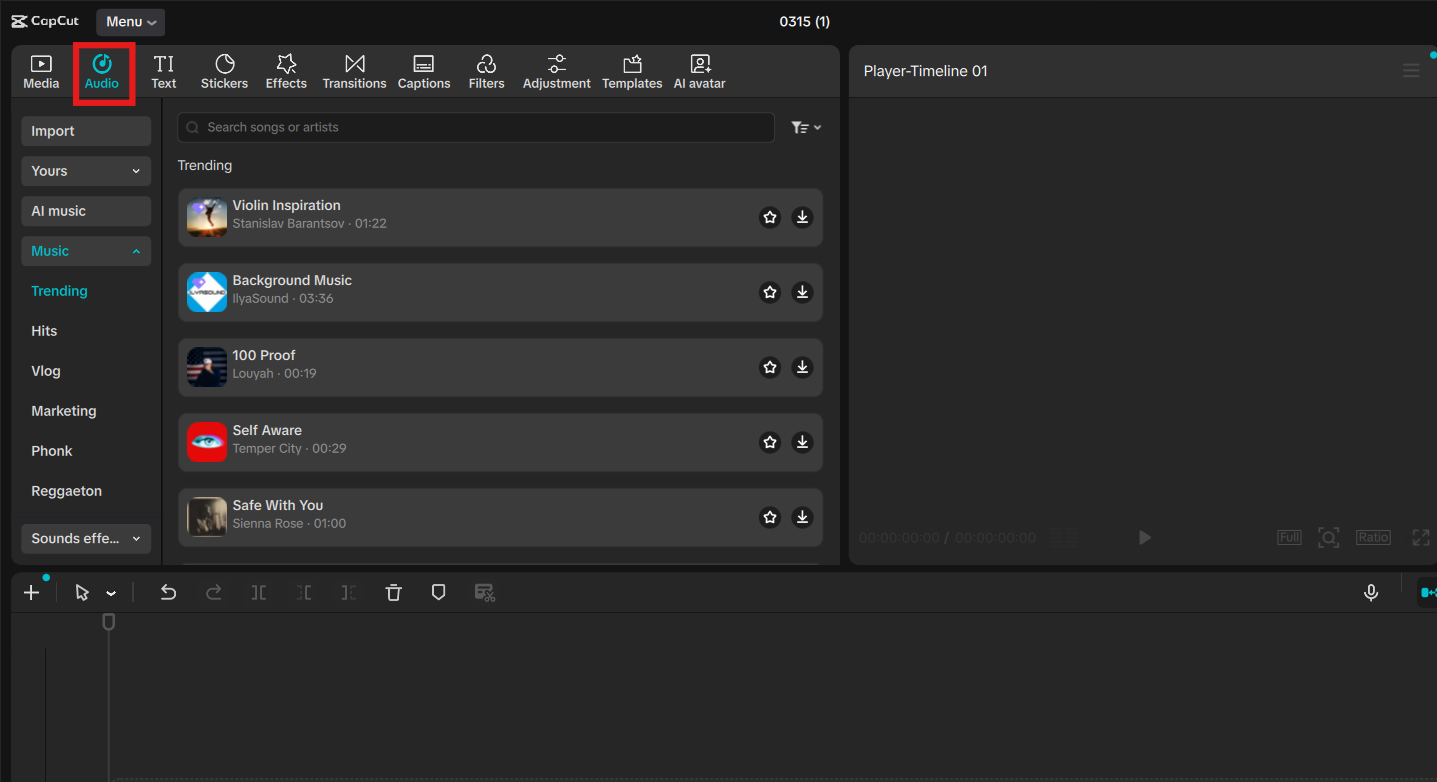
Task: Favorite the Background Music track
Action: pyautogui.click(x=770, y=292)
